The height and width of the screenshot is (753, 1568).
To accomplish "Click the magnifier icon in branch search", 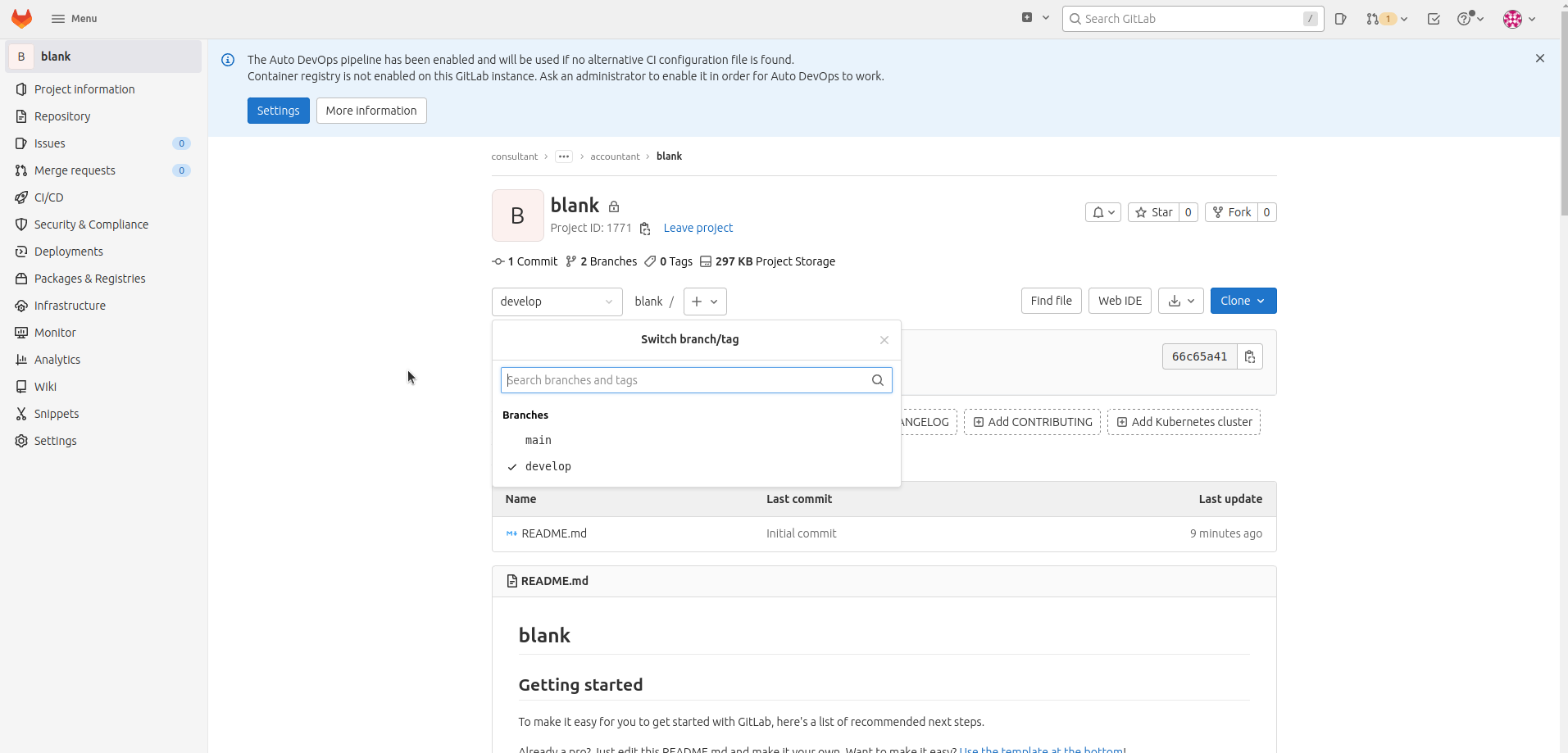I will (x=878, y=380).
